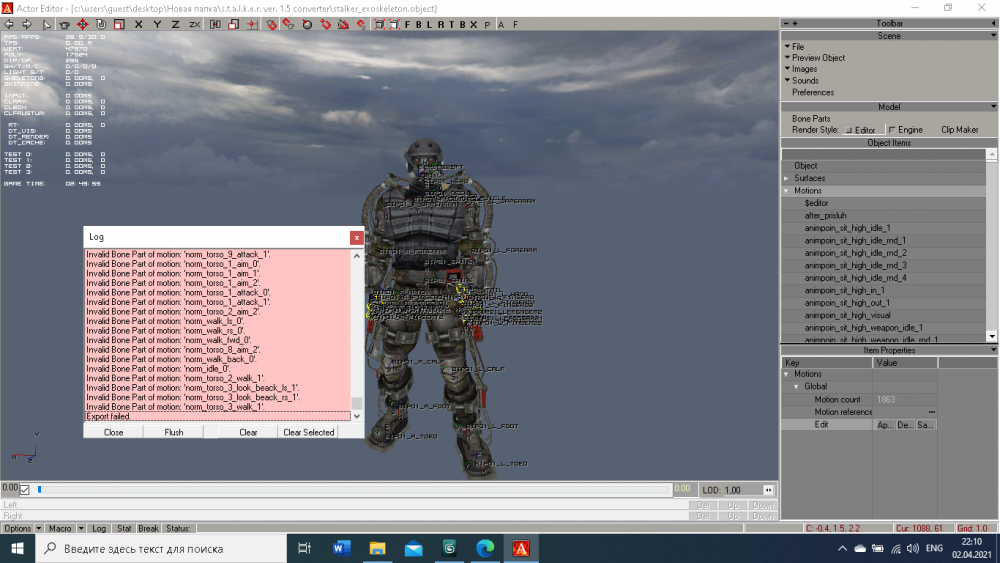Click the Log button in the bottom bar
1000x563 pixels.
pyautogui.click(x=99, y=529)
